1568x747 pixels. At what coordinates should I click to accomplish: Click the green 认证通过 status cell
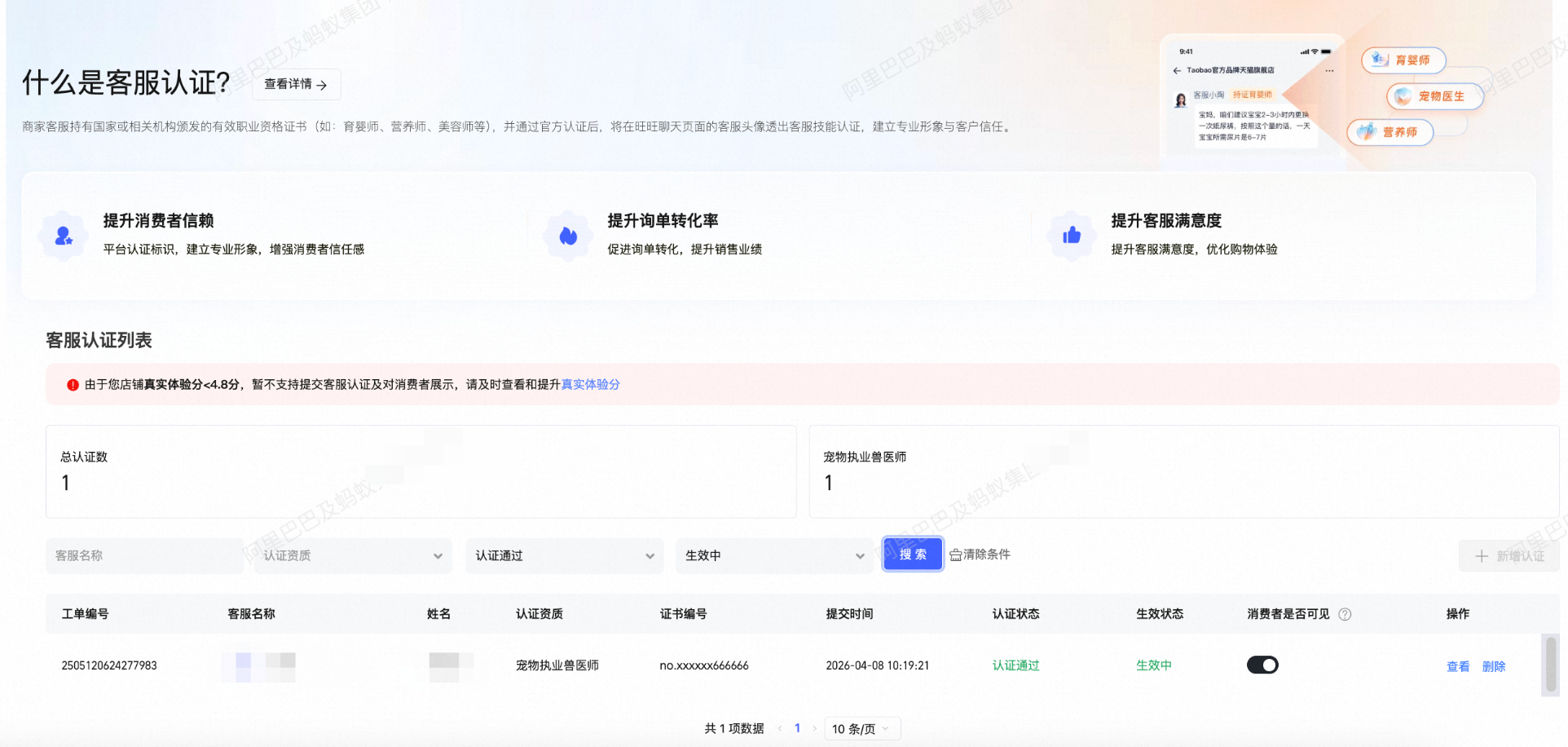click(1015, 665)
